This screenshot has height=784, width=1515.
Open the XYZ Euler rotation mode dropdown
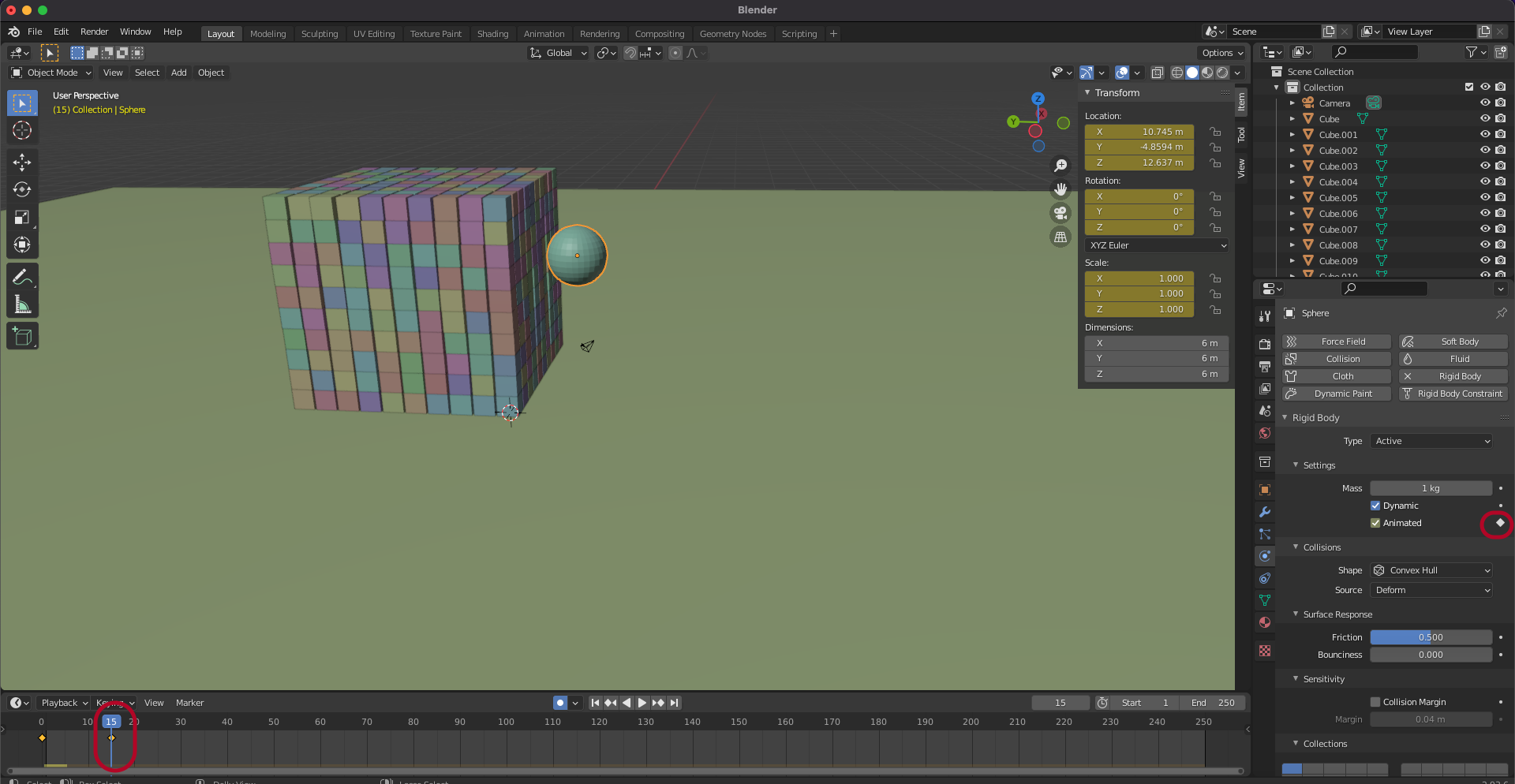(x=1157, y=245)
